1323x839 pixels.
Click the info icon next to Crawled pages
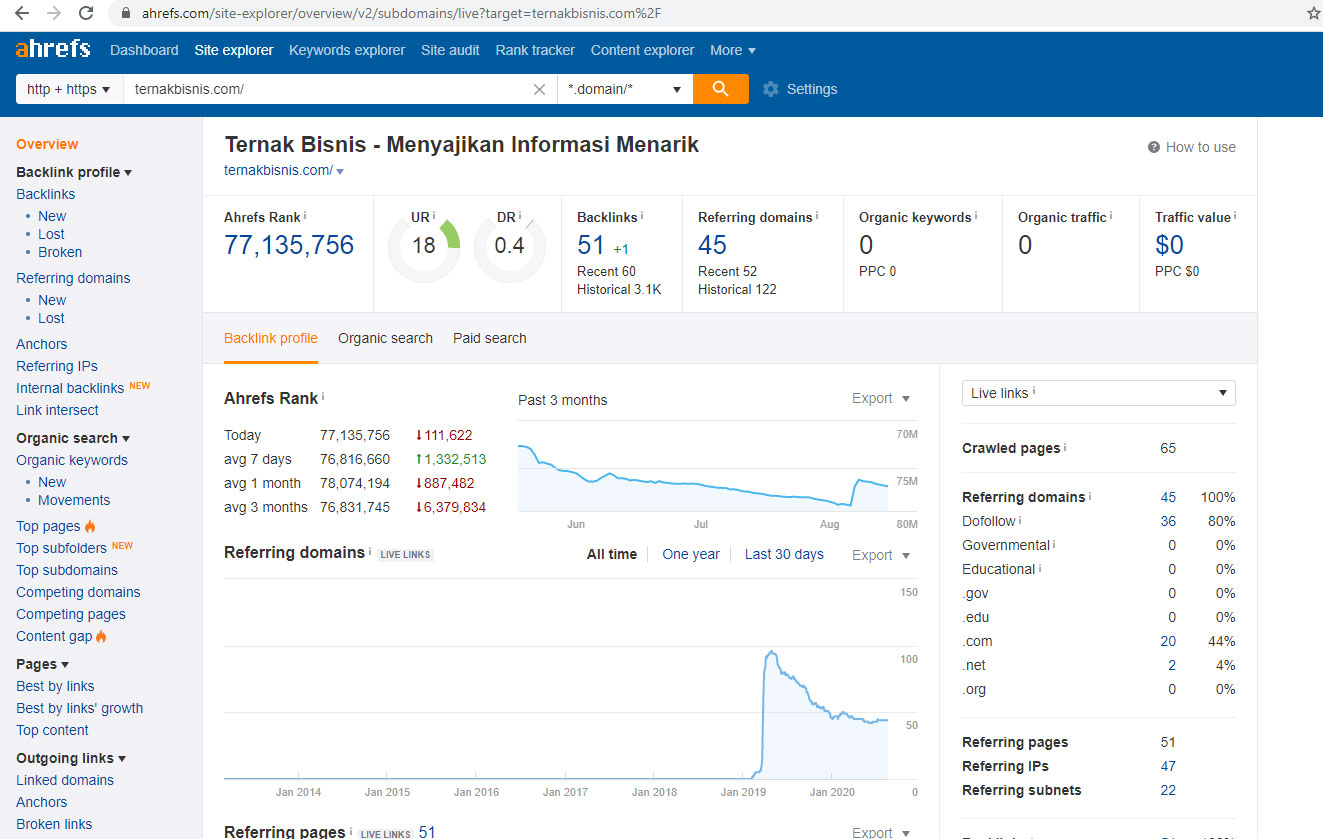1065,447
